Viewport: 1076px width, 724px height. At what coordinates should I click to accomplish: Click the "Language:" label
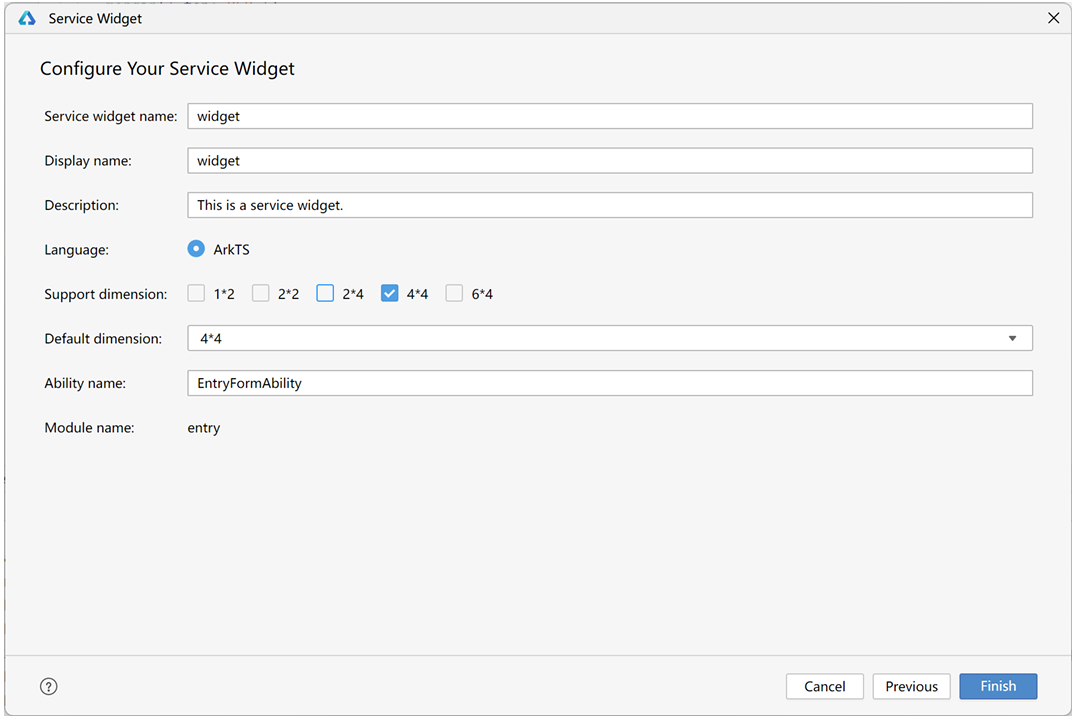(77, 250)
